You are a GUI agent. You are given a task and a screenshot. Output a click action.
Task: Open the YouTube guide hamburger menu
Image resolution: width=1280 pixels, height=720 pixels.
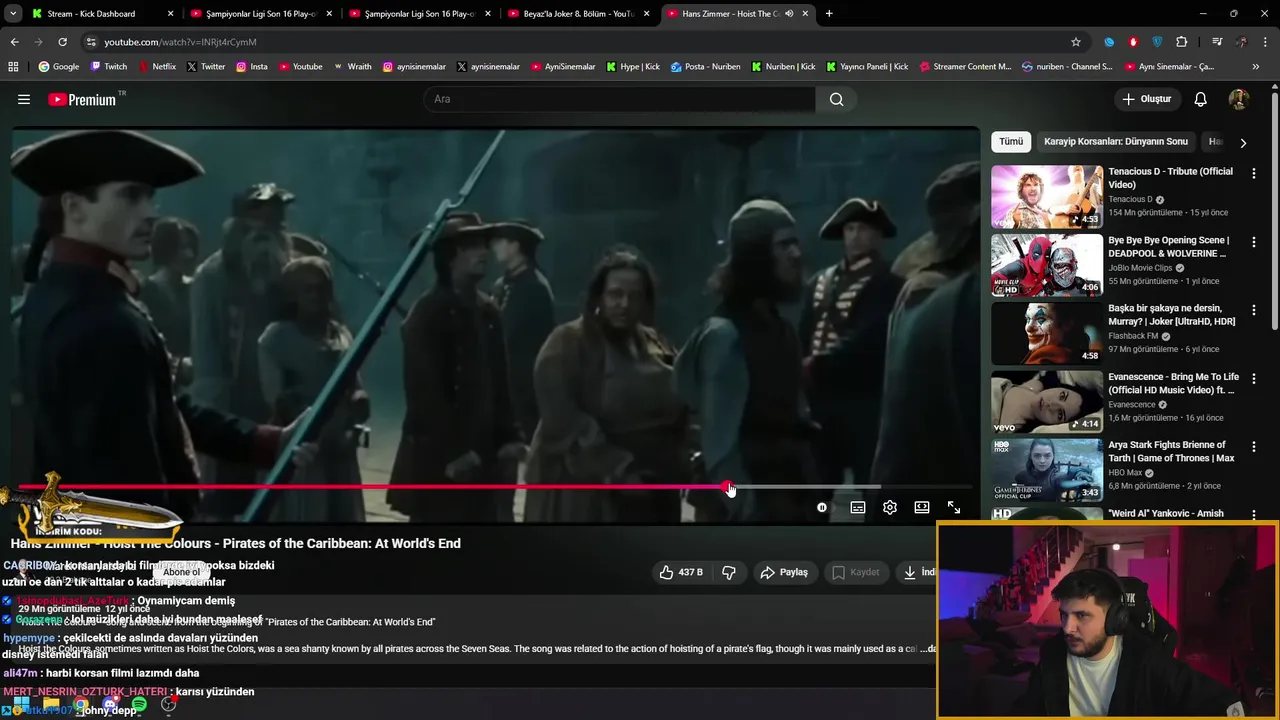pyautogui.click(x=24, y=99)
